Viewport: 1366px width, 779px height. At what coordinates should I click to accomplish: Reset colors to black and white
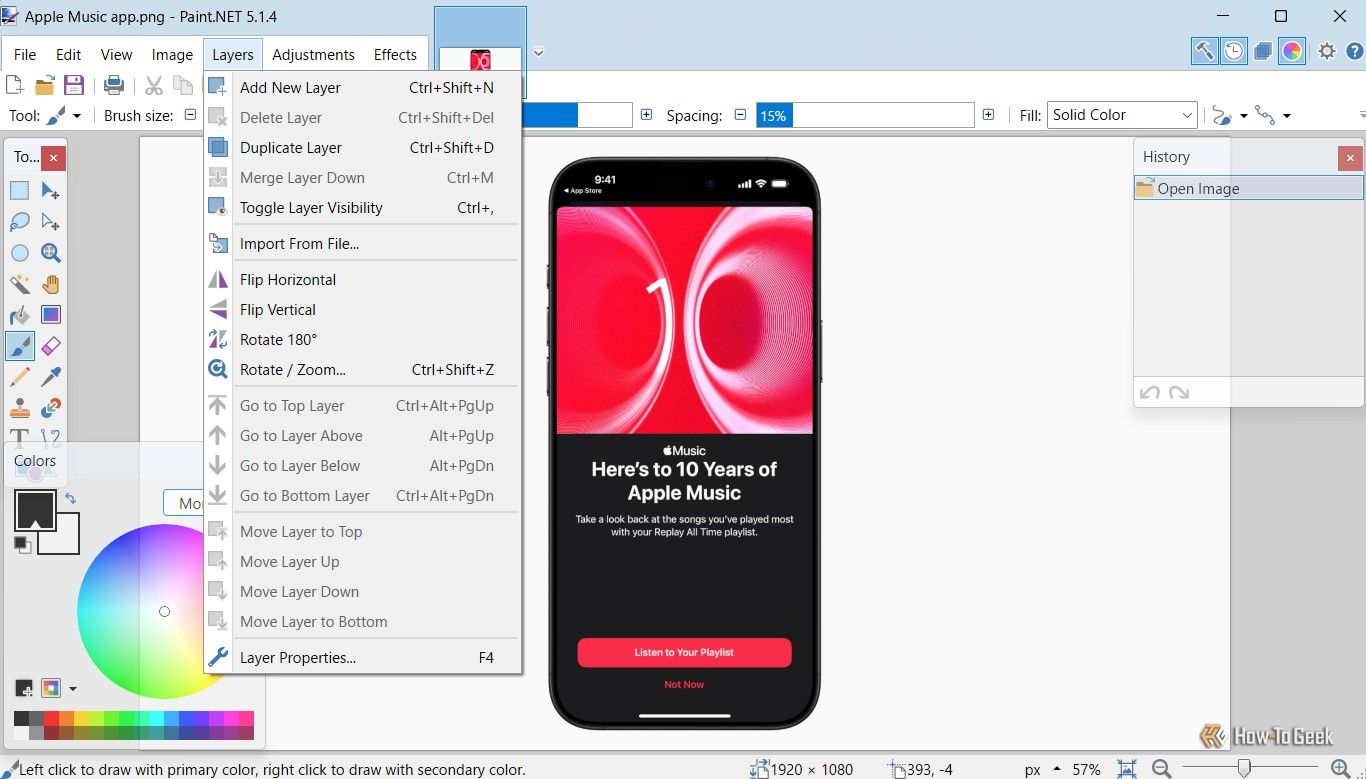pyautogui.click(x=22, y=543)
